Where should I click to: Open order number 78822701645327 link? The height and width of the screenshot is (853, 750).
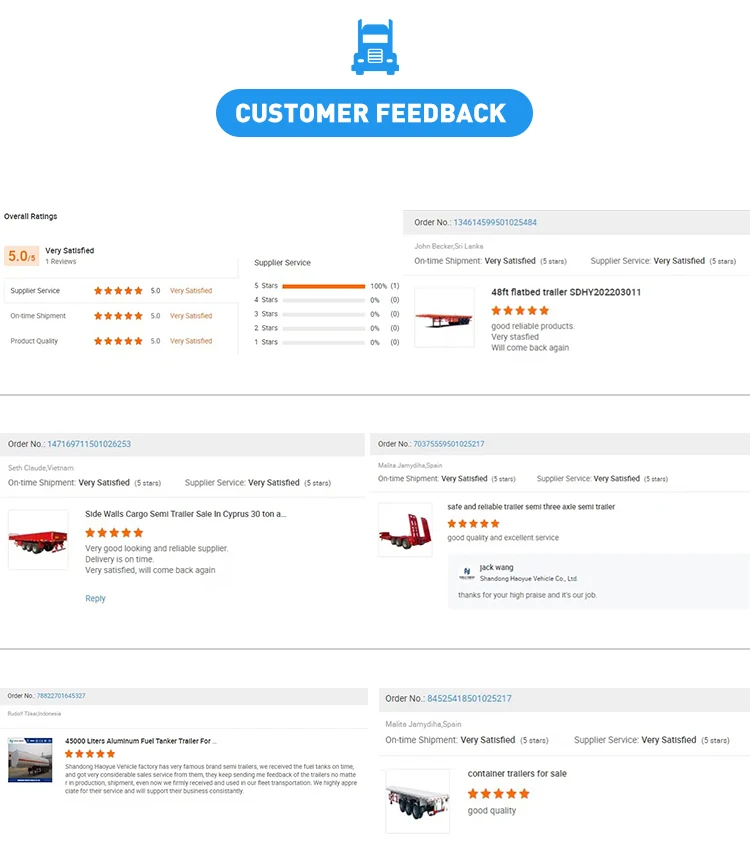point(61,696)
